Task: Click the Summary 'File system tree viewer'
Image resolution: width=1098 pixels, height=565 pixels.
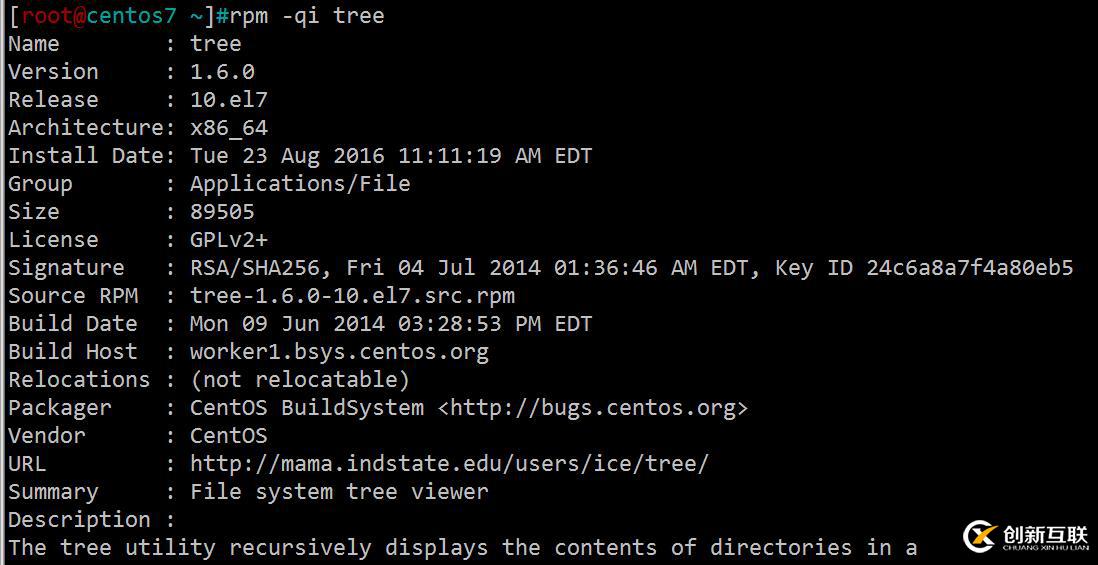Action: click(x=340, y=491)
